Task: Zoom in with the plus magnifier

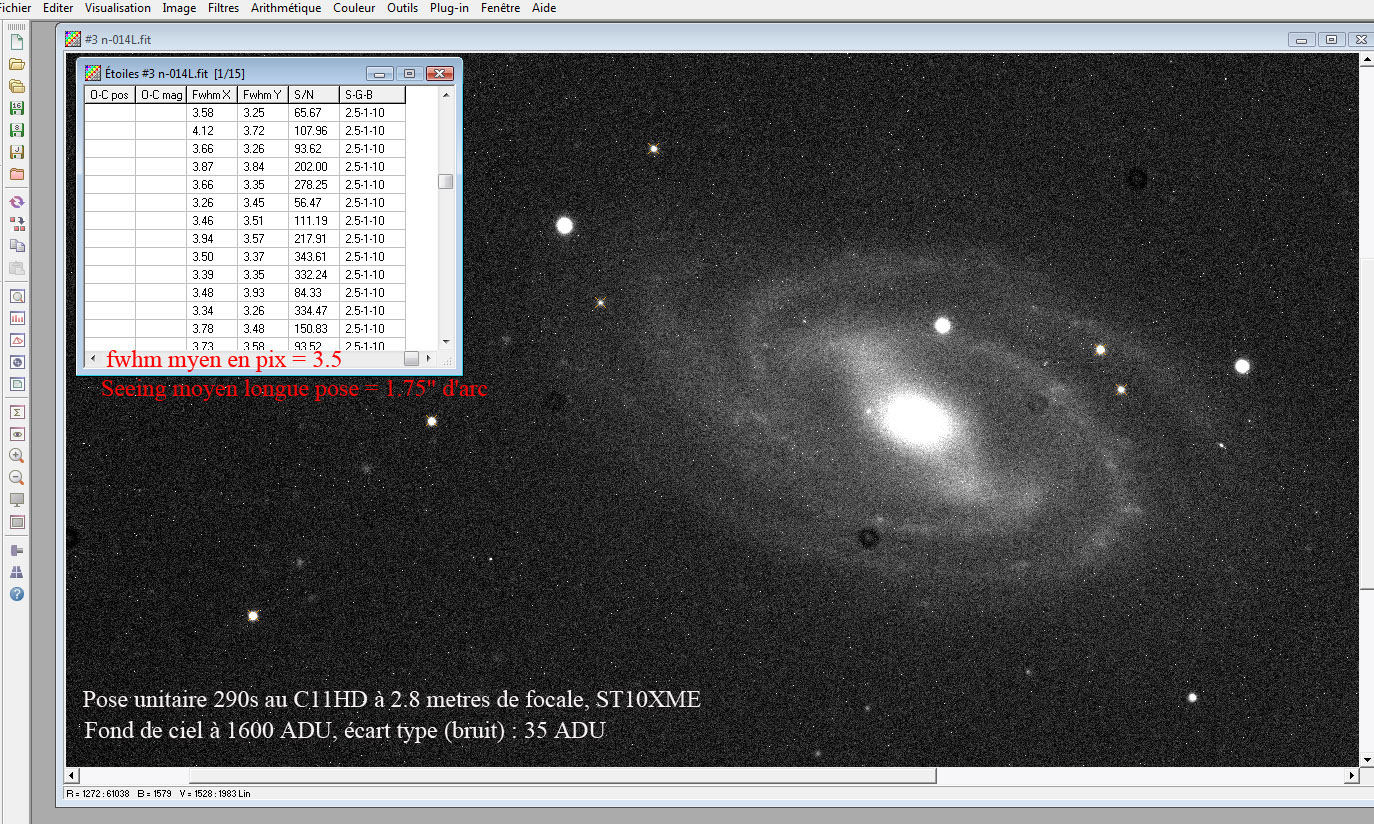Action: [17, 456]
